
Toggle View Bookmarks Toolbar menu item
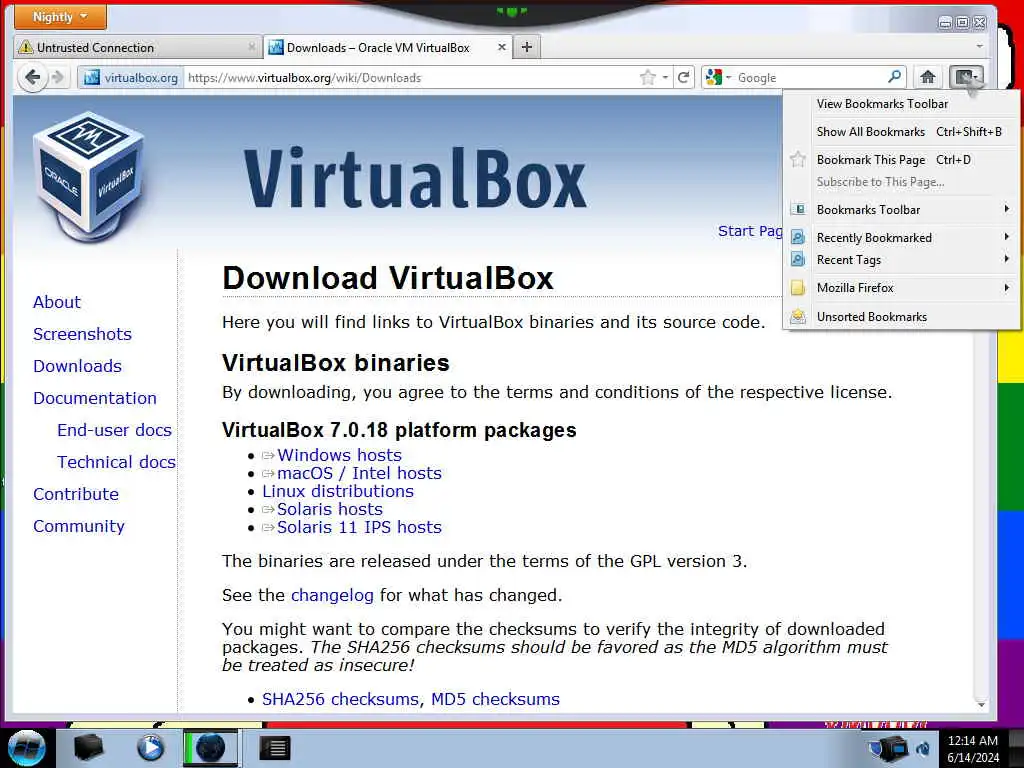pyautogui.click(x=901, y=104)
